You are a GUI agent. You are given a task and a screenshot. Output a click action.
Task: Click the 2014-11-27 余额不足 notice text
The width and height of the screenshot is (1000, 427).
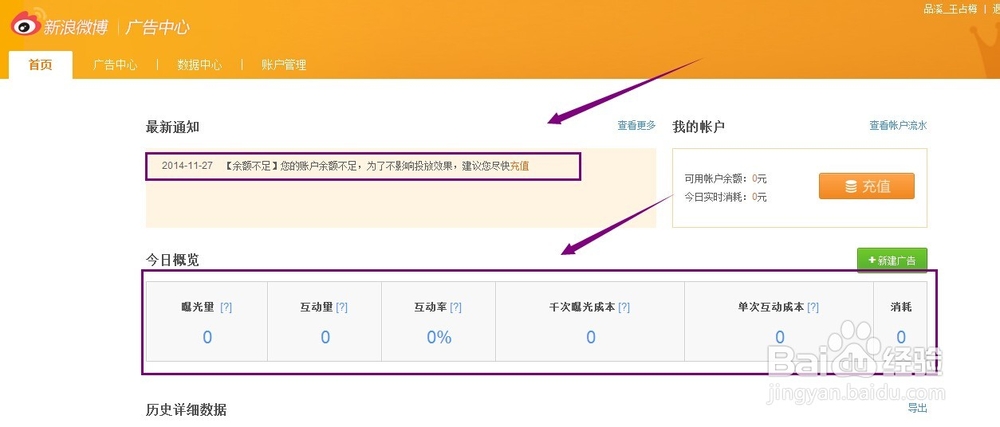(x=344, y=166)
